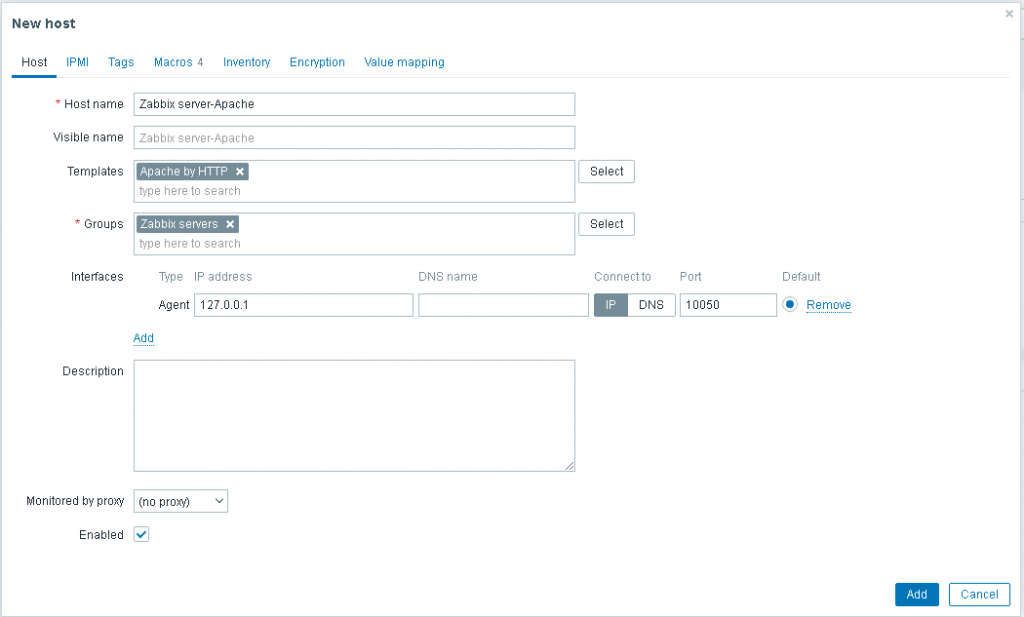Open the Tags tab
Screen dimensions: 1024x617
(121, 62)
